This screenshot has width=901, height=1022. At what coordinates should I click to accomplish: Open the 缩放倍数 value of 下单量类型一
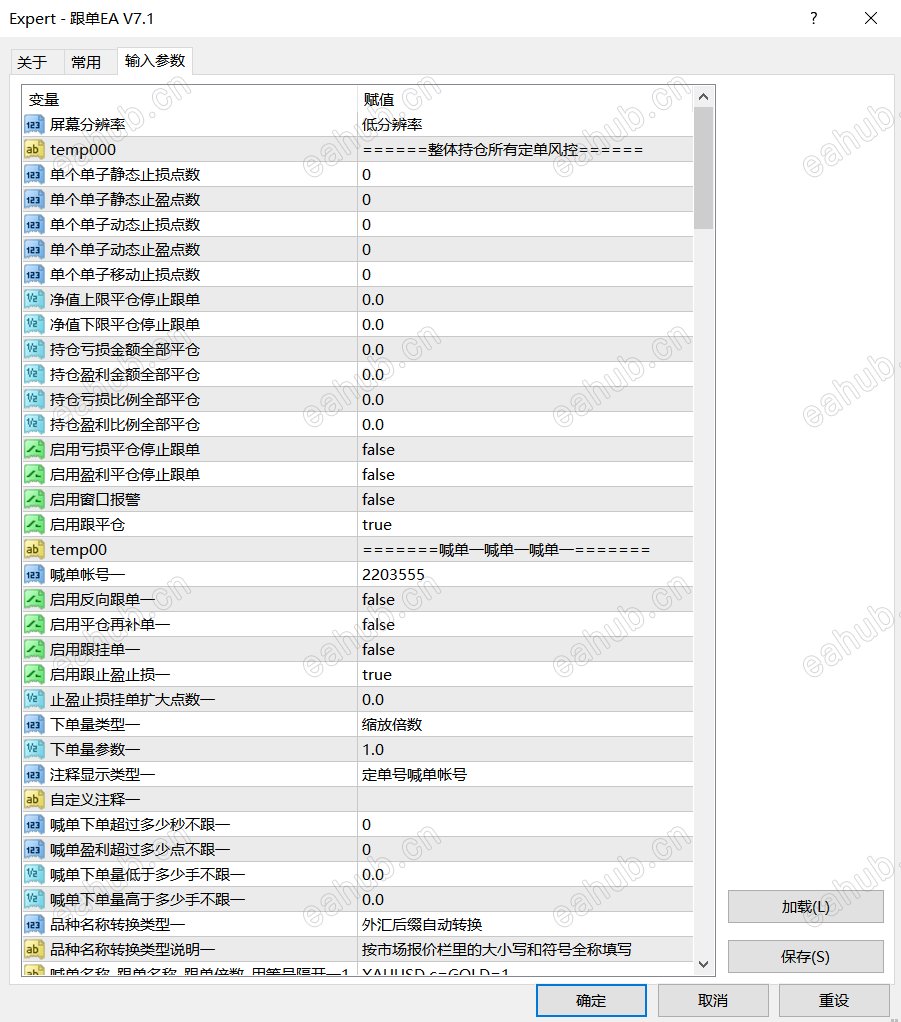point(525,724)
